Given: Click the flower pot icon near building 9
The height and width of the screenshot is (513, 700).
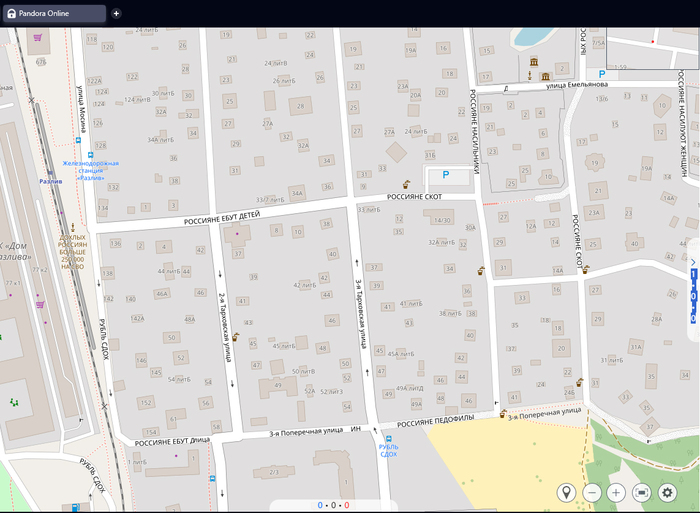Looking at the screenshot, I should coord(406,184).
